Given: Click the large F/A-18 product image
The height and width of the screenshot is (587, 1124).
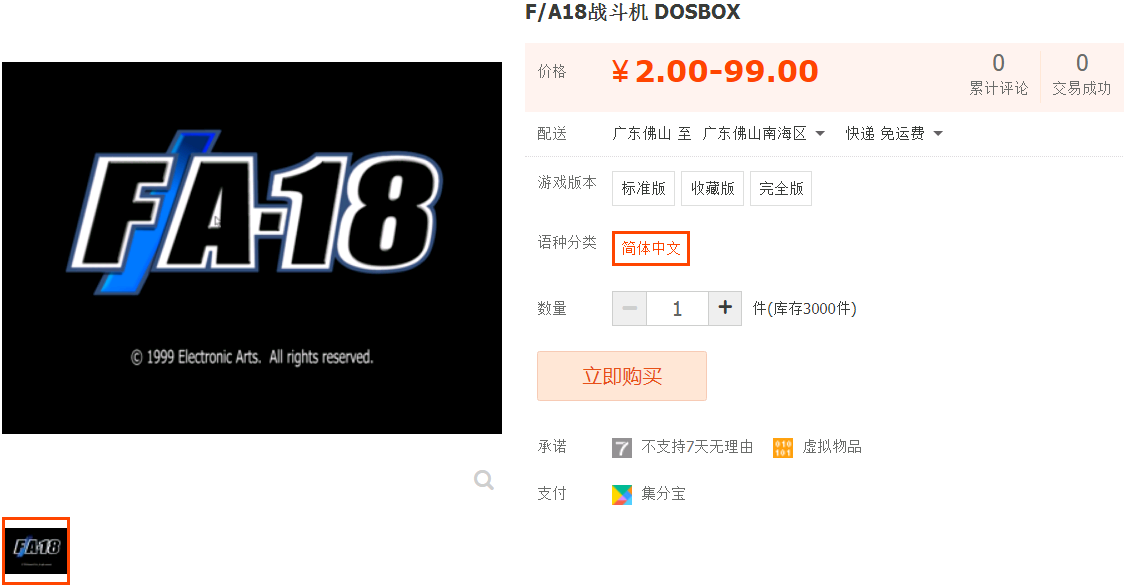Looking at the screenshot, I should click(x=252, y=247).
